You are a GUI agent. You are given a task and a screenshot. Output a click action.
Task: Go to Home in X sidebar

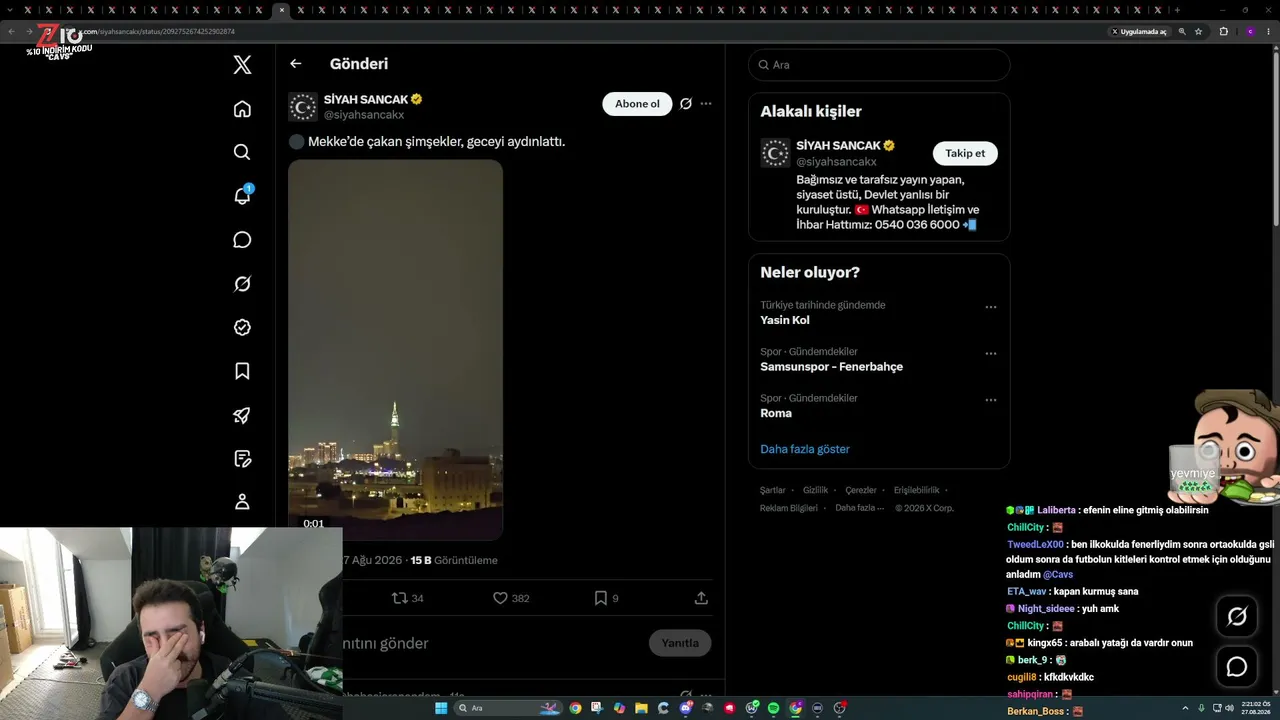tap(242, 109)
